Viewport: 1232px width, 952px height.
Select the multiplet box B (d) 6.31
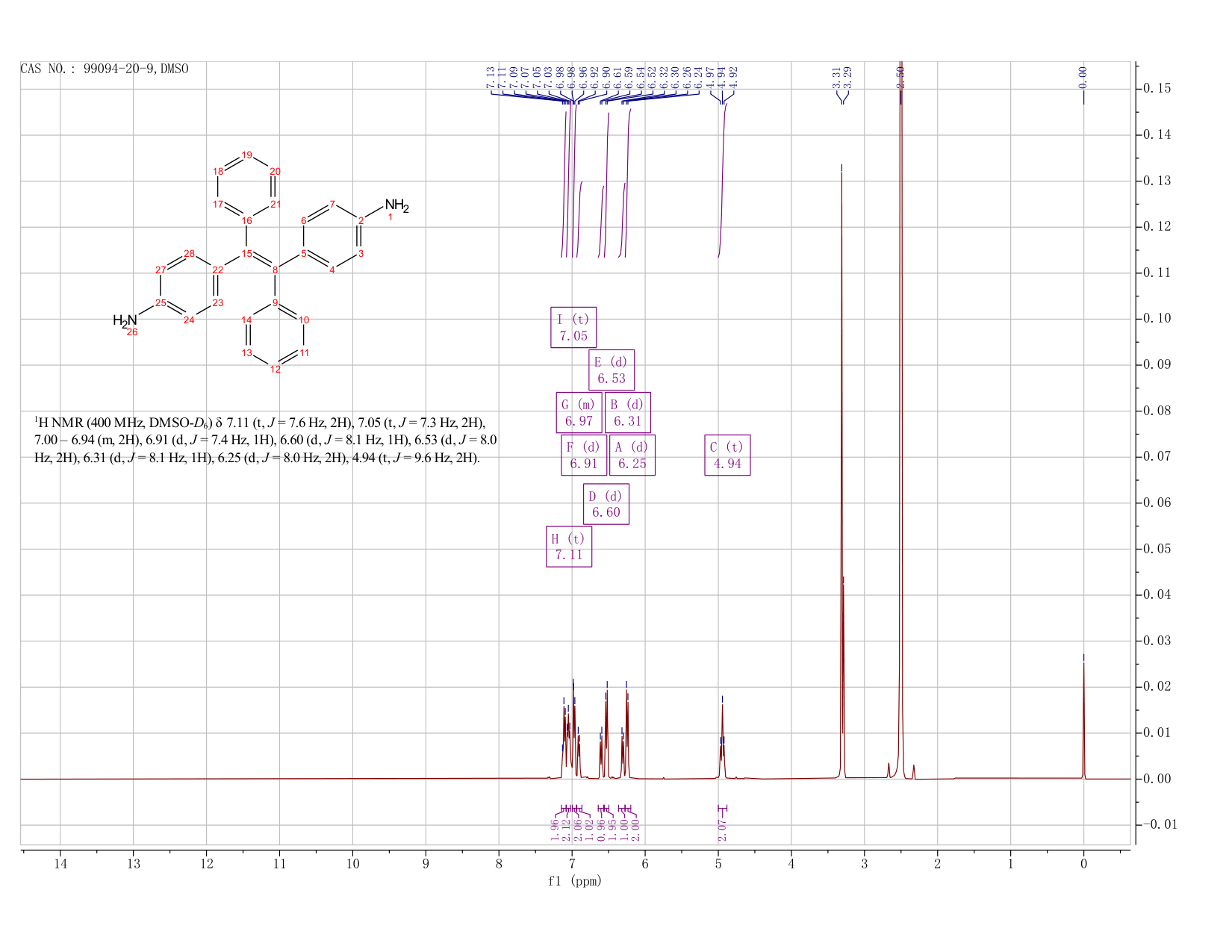[x=627, y=413]
